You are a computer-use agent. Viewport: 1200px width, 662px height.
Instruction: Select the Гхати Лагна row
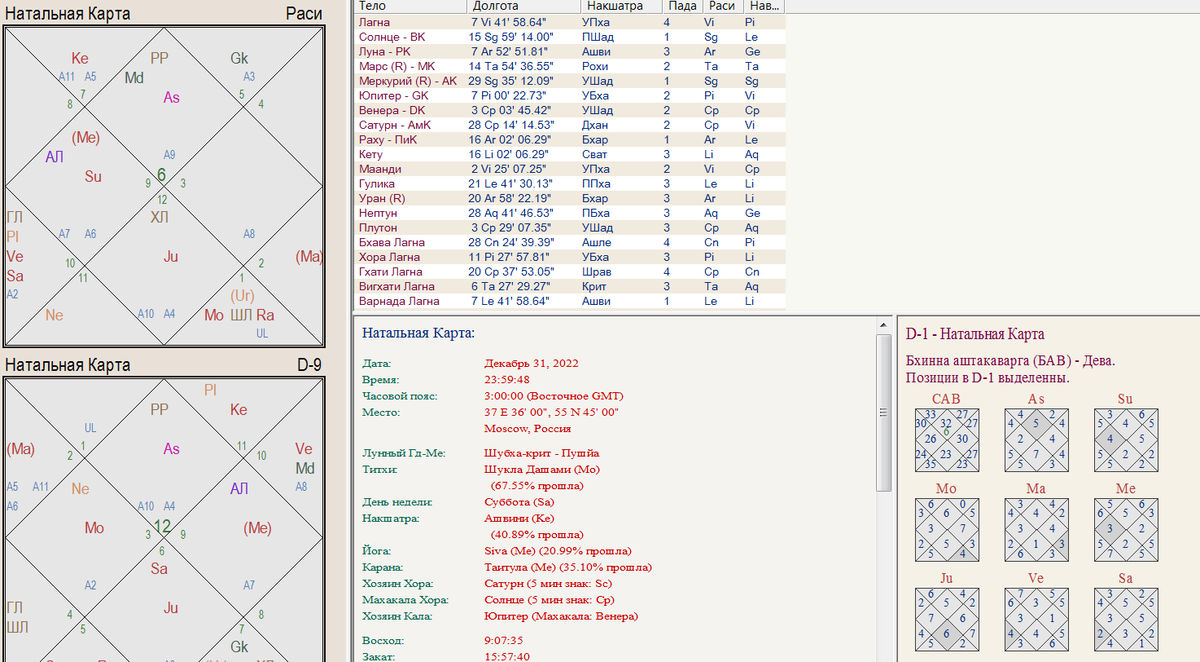pyautogui.click(x=570, y=271)
